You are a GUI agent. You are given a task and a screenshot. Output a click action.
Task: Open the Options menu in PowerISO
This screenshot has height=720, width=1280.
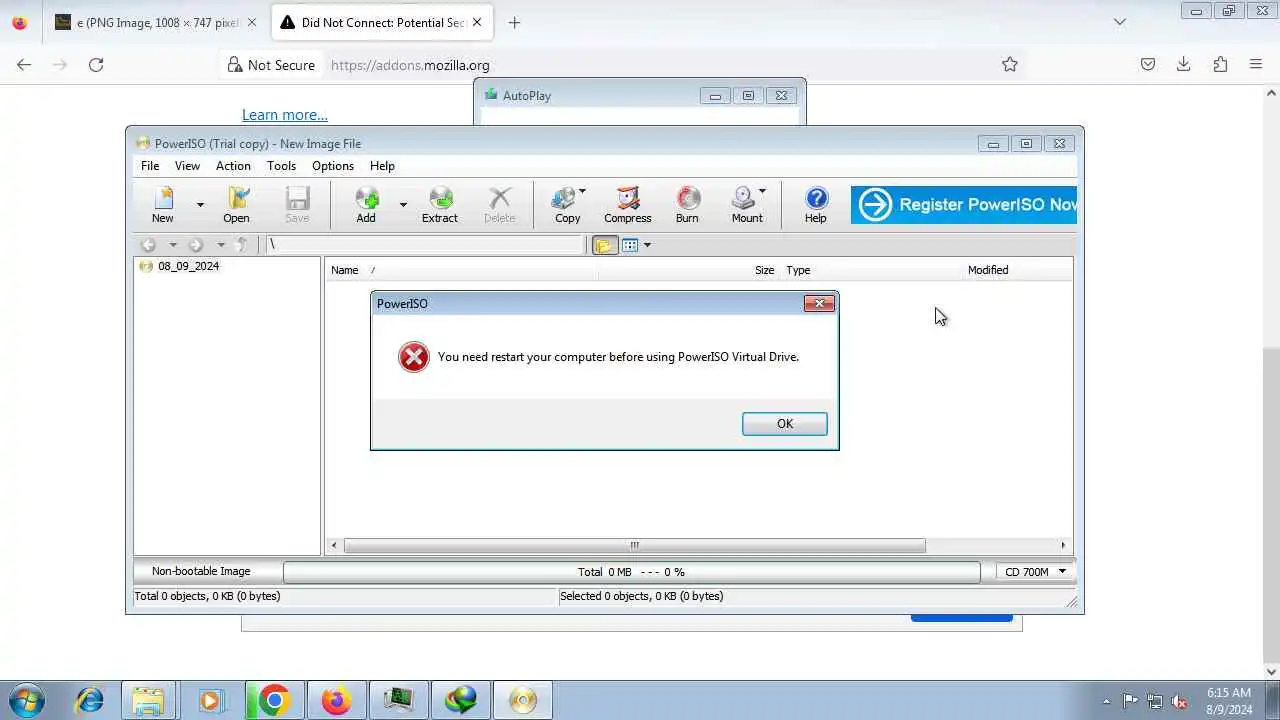(x=333, y=166)
